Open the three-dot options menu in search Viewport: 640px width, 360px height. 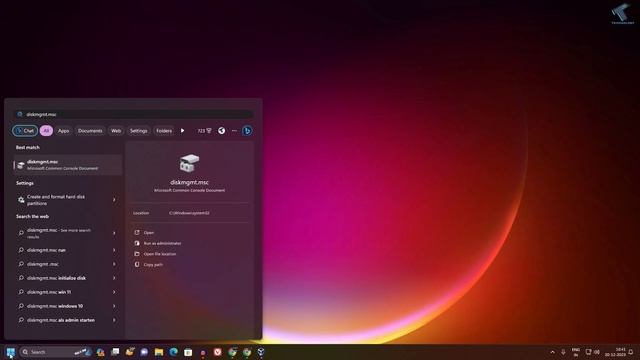coord(234,131)
